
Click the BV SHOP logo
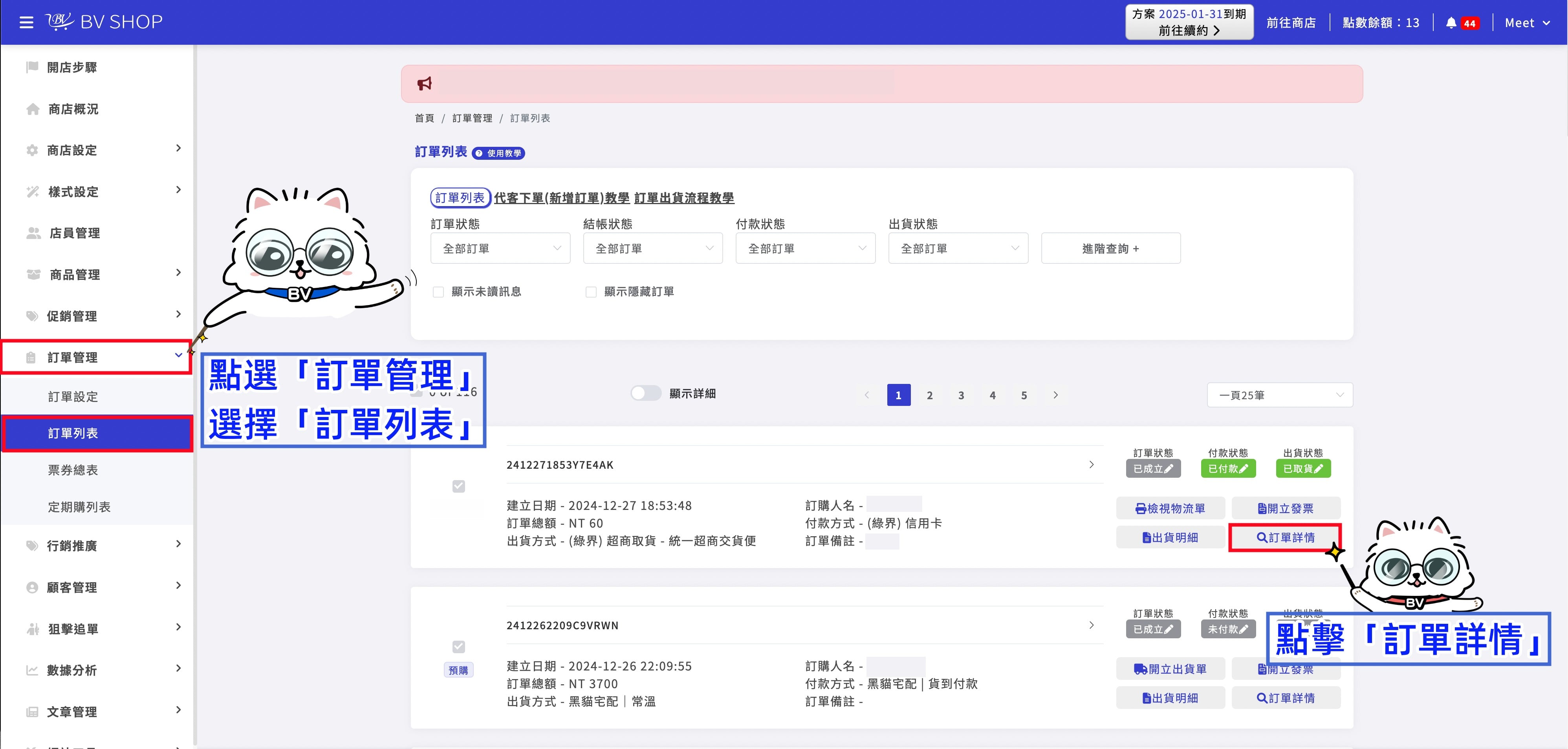click(104, 22)
